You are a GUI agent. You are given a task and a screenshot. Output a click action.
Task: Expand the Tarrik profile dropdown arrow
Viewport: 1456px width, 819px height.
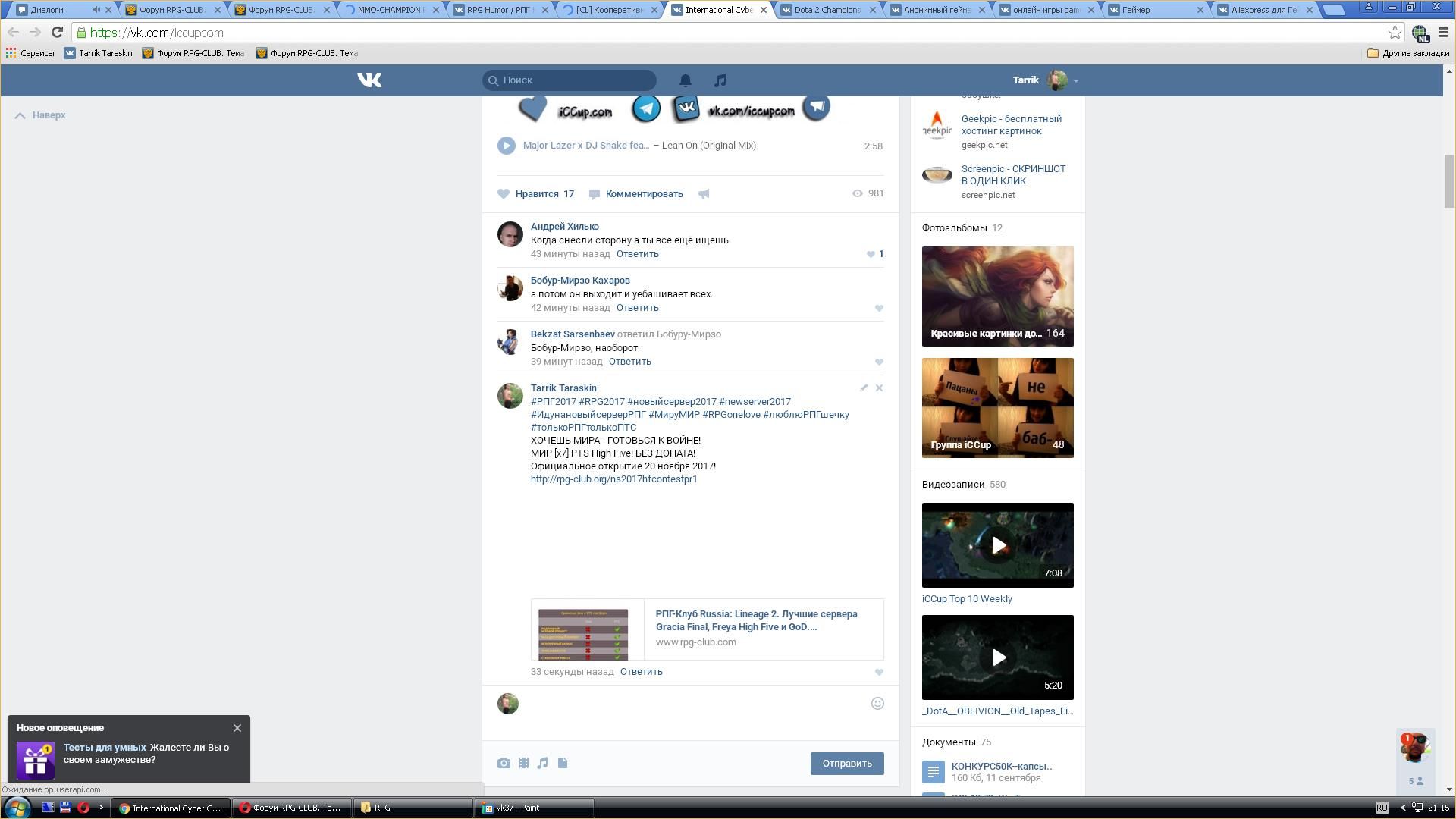(x=1075, y=81)
